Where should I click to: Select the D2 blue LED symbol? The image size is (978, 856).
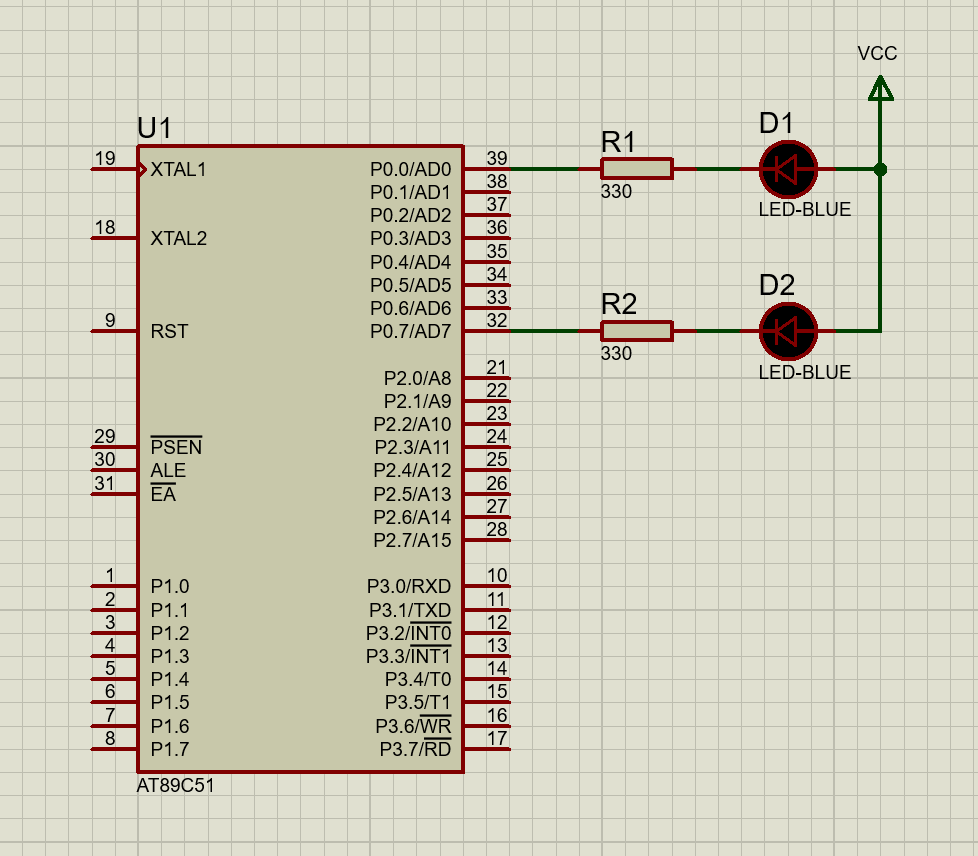coord(788,331)
